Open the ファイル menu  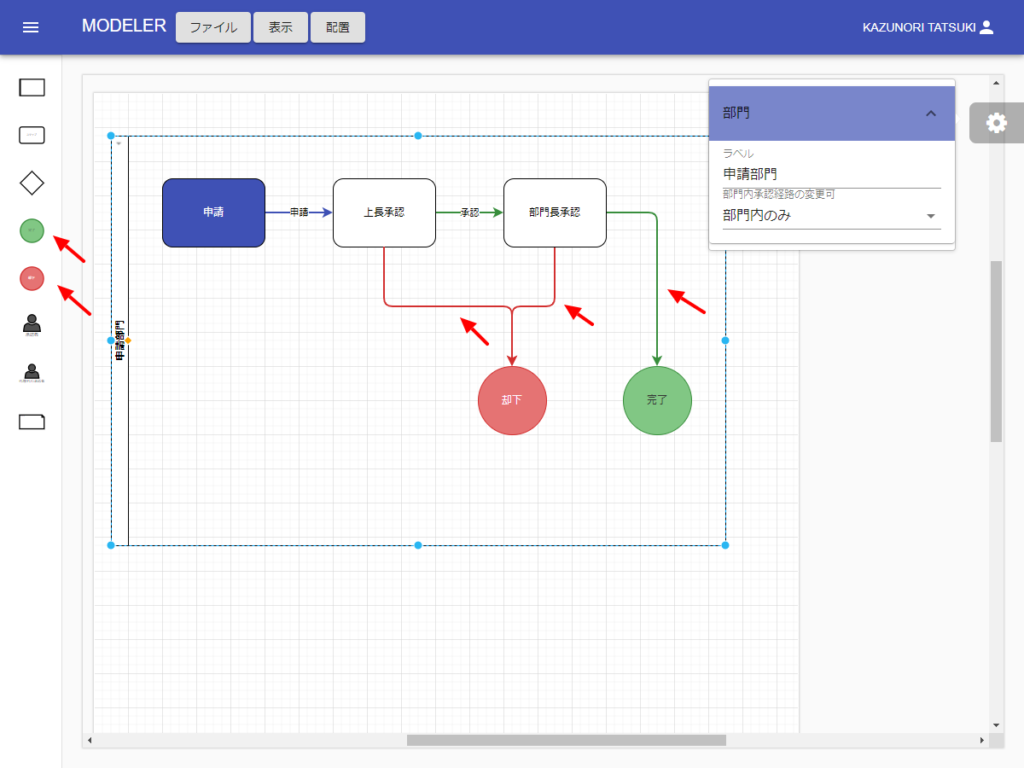(213, 27)
